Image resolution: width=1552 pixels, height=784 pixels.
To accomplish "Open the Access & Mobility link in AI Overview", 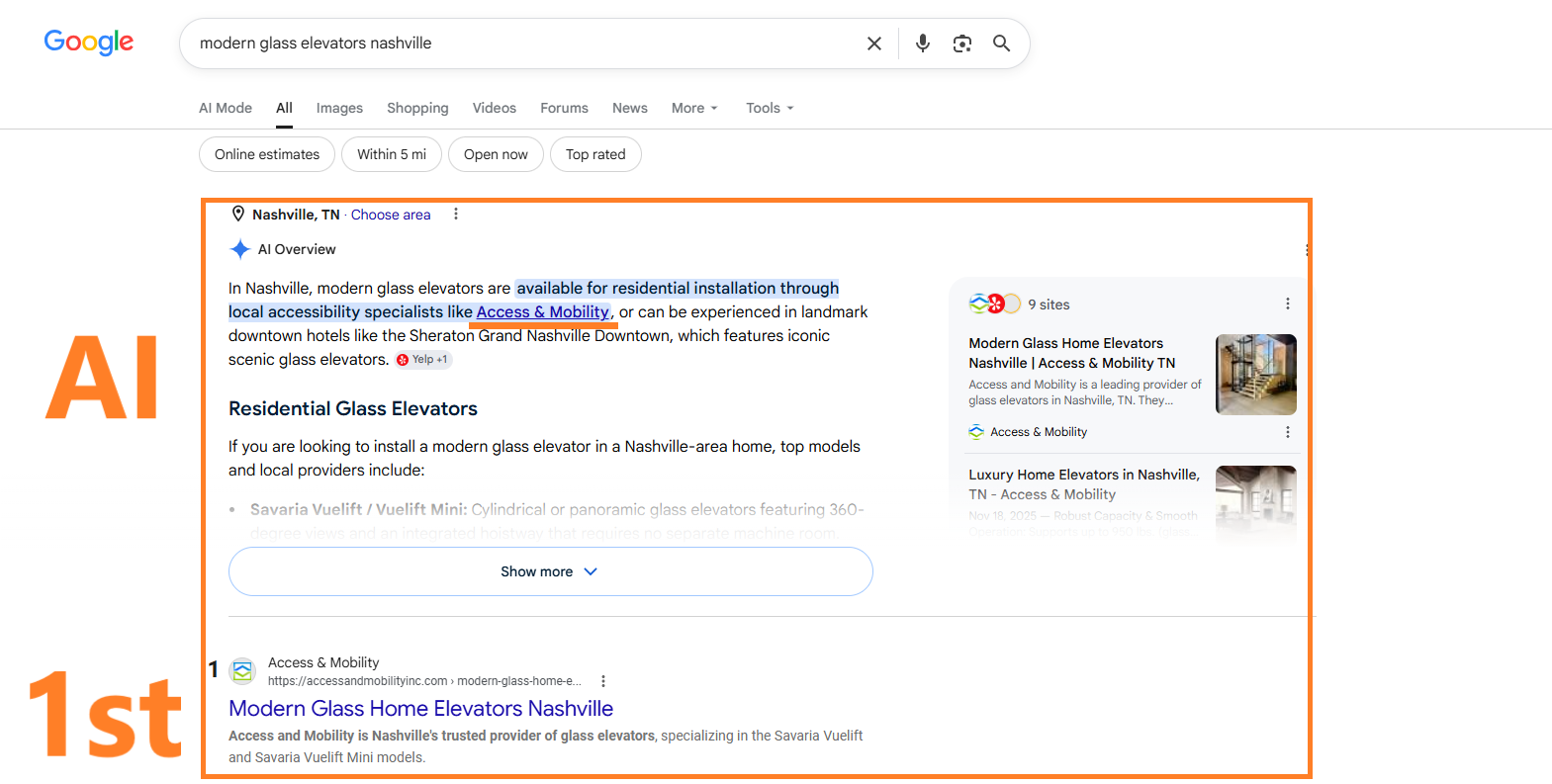I will (x=543, y=312).
